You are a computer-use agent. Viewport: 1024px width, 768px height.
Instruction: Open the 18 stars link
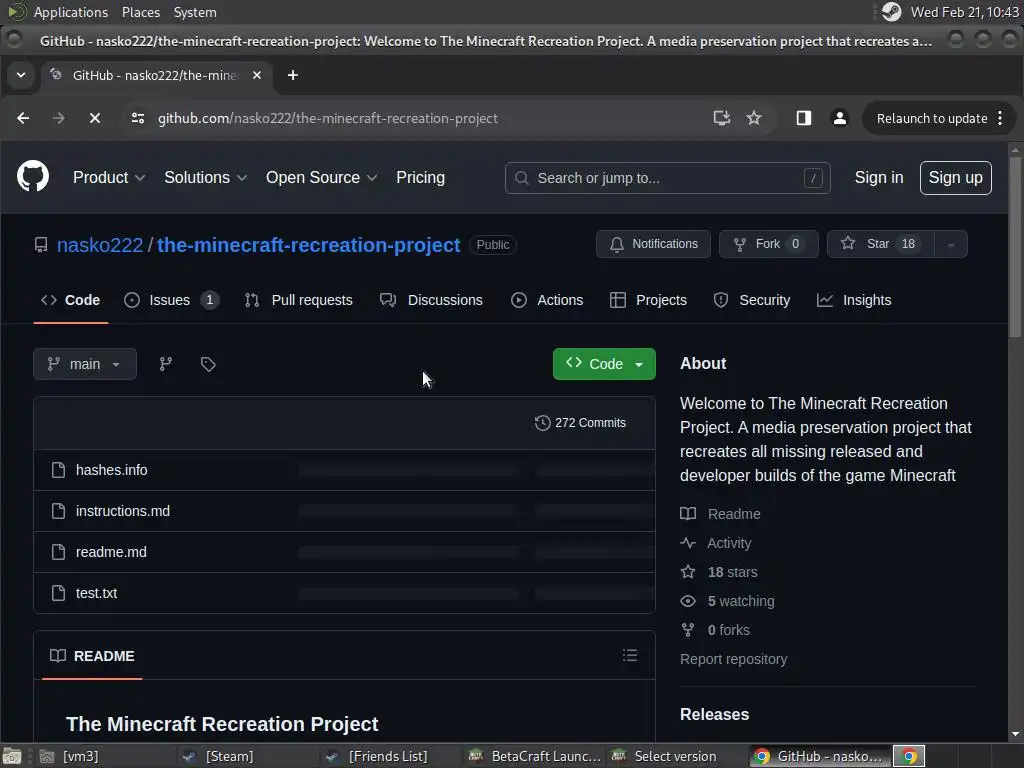click(732, 572)
